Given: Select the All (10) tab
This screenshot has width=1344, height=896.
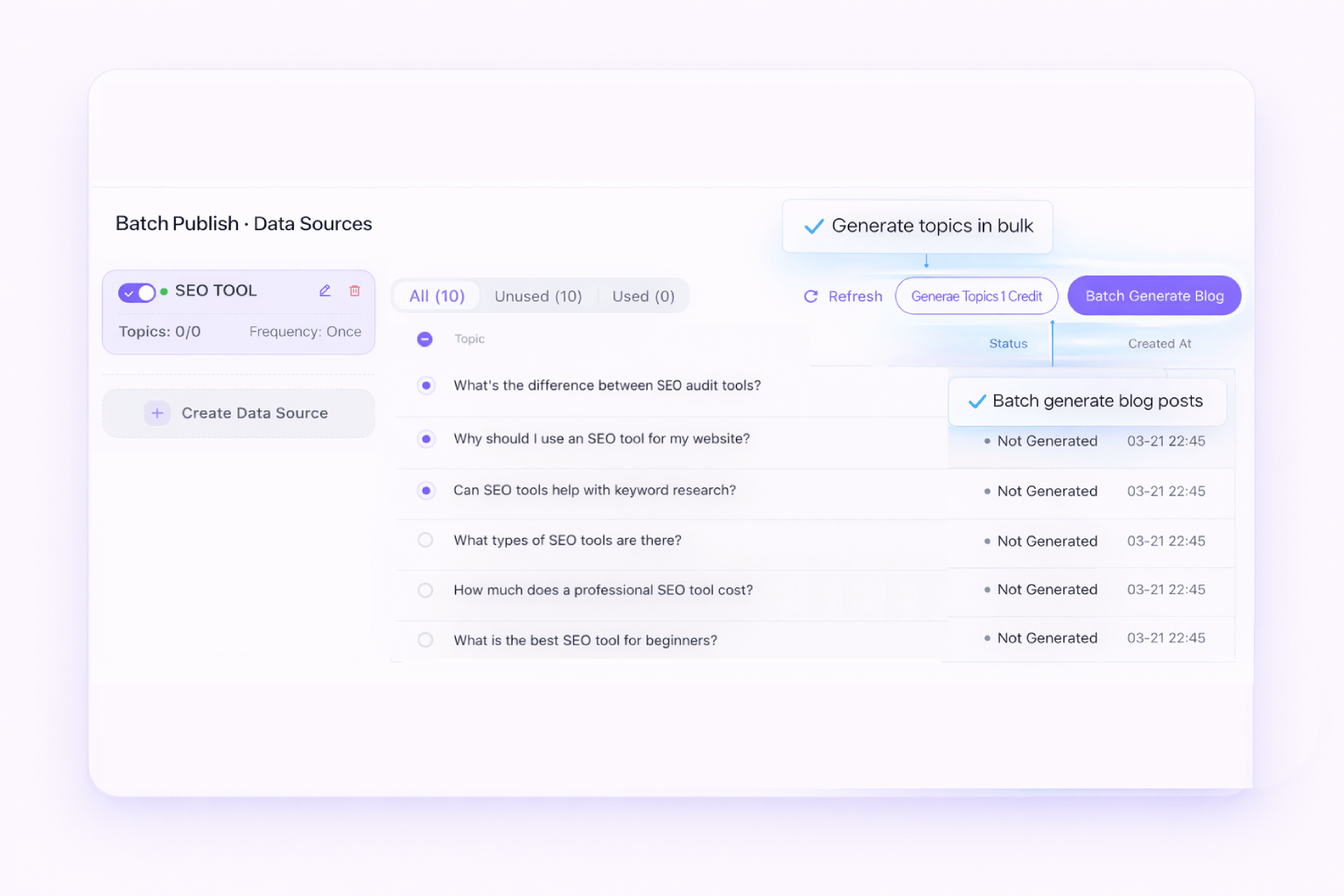Looking at the screenshot, I should click(x=436, y=296).
